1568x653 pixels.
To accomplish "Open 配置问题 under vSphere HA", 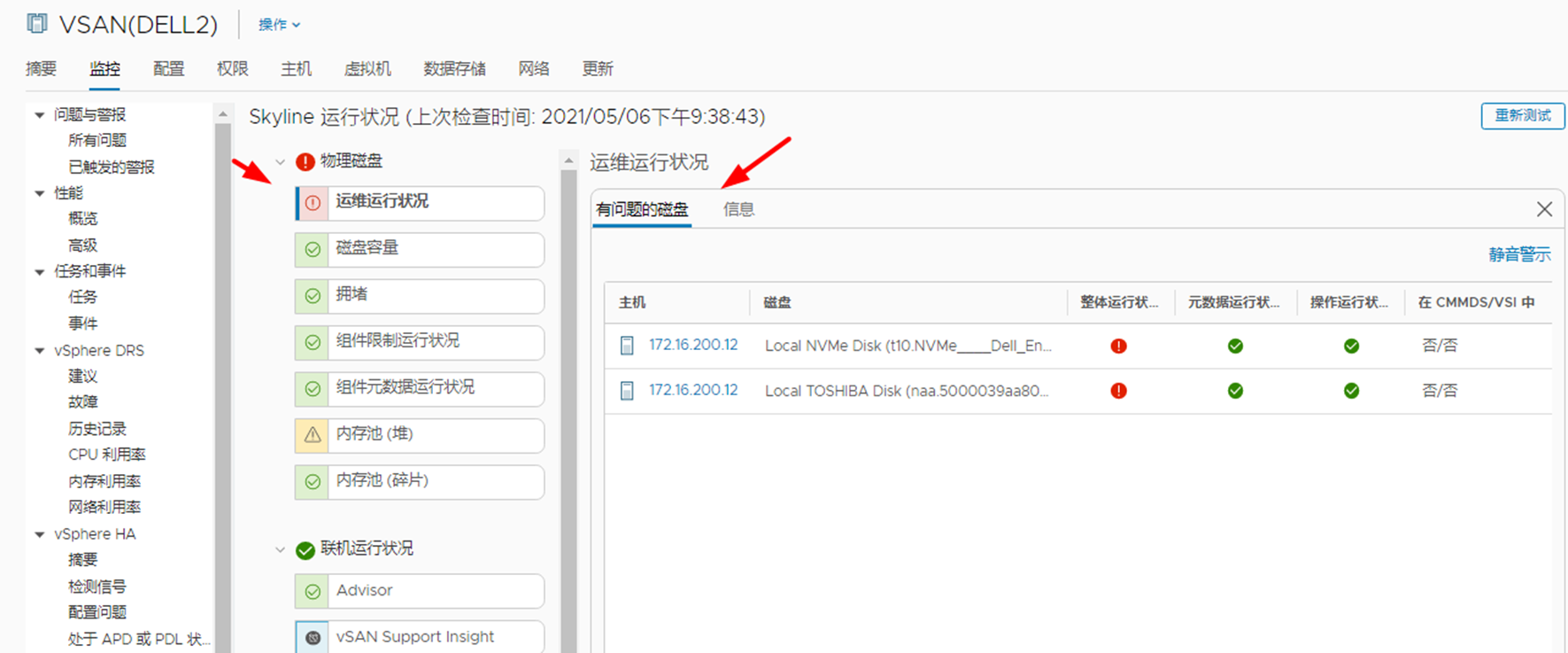I will click(x=97, y=612).
